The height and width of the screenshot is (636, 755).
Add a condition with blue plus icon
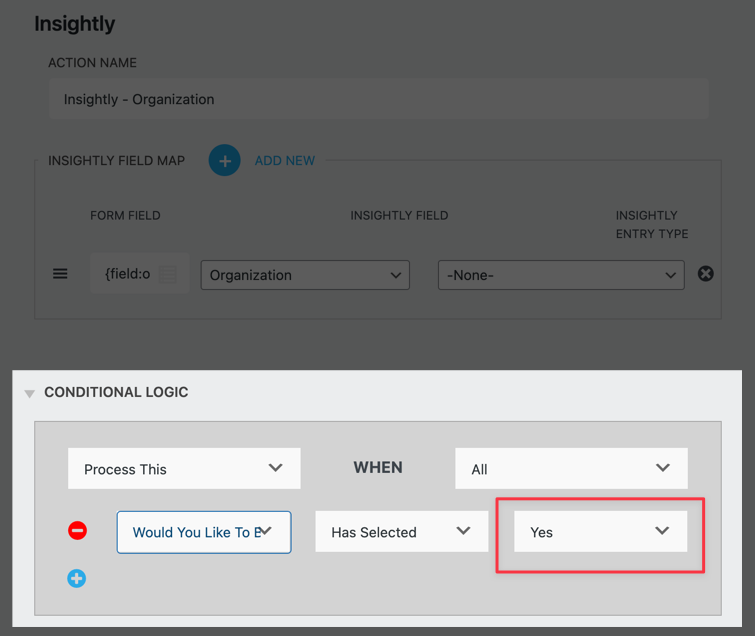(x=77, y=578)
